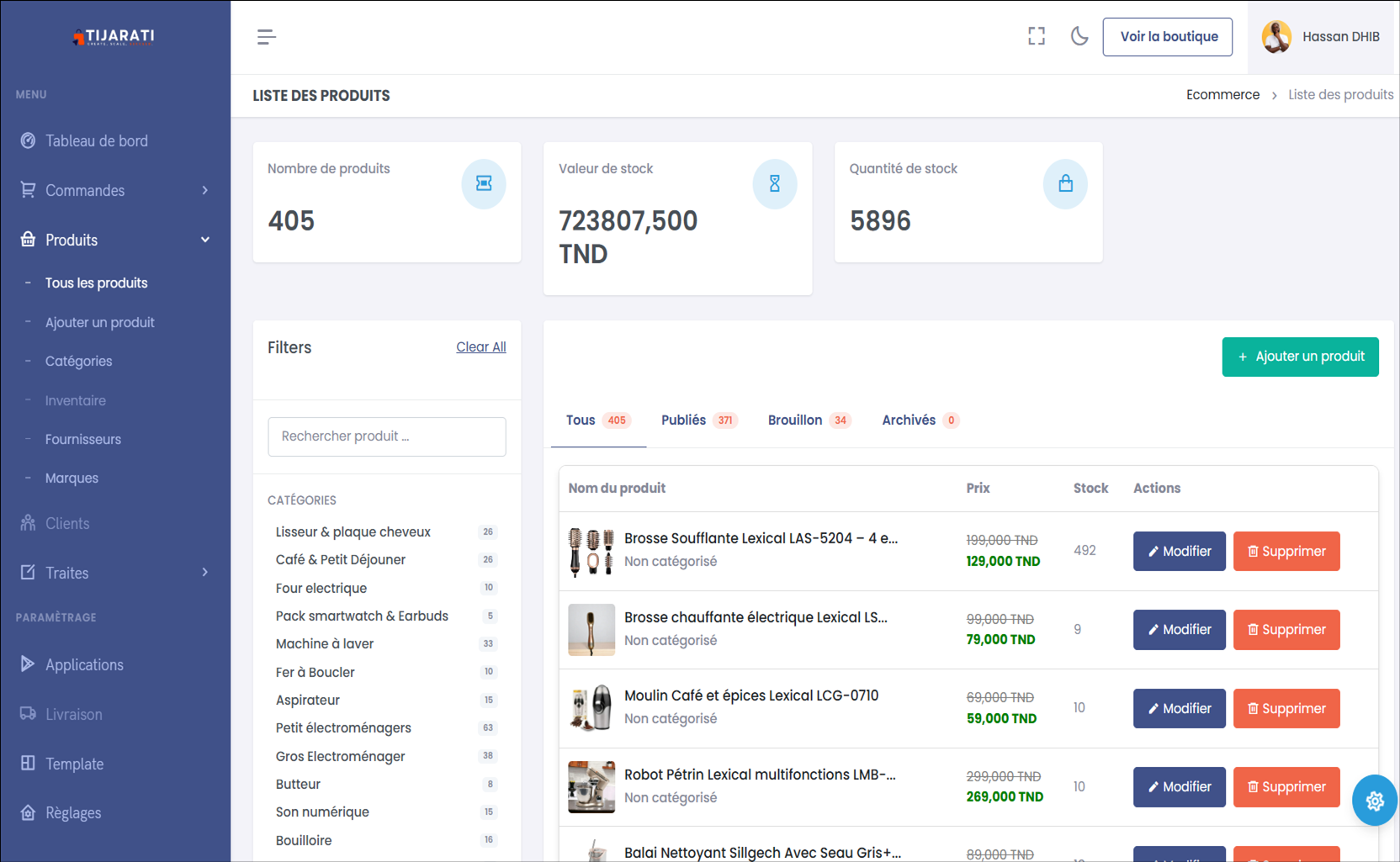Screen dimensions: 1400x862
Task: Open the Hassan DHIB profile avatar
Action: [1276, 37]
